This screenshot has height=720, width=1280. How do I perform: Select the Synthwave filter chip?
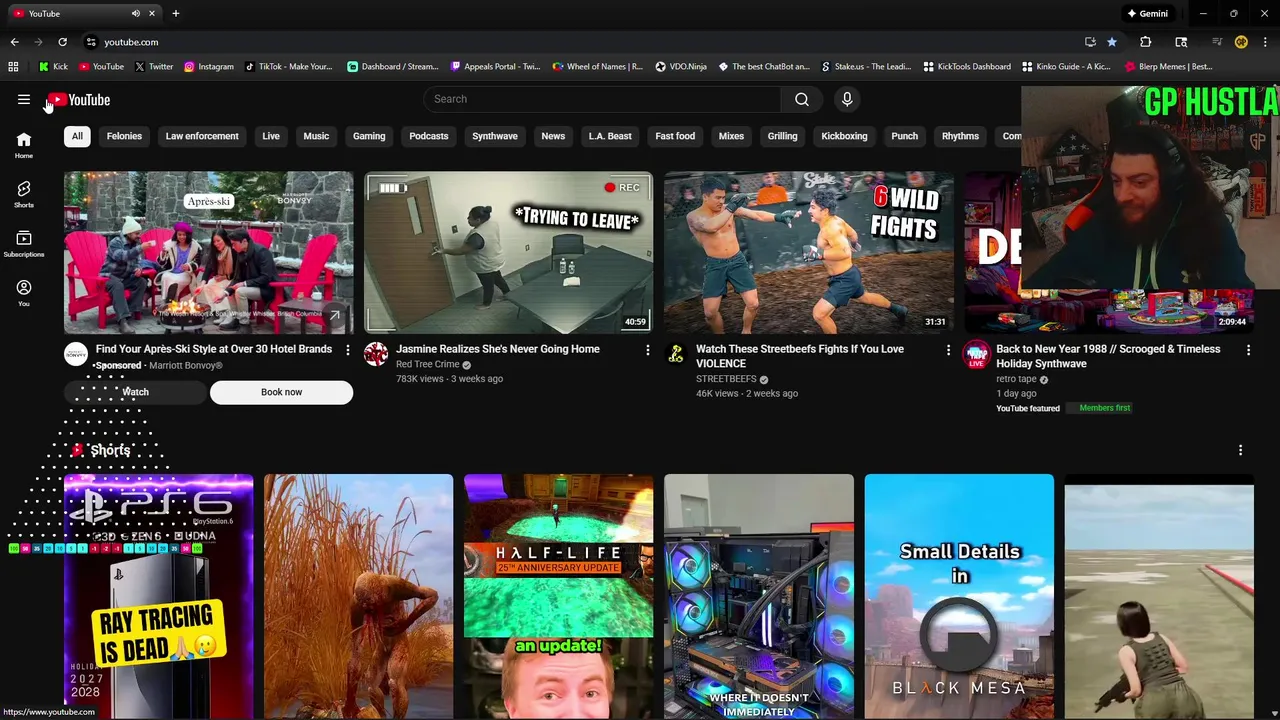pos(495,136)
